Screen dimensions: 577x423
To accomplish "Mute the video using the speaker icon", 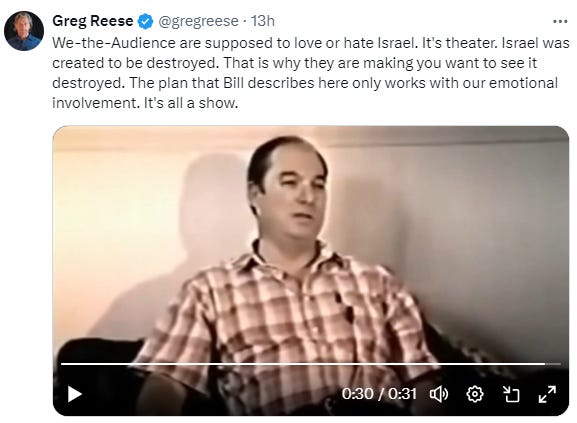I will (439, 394).
